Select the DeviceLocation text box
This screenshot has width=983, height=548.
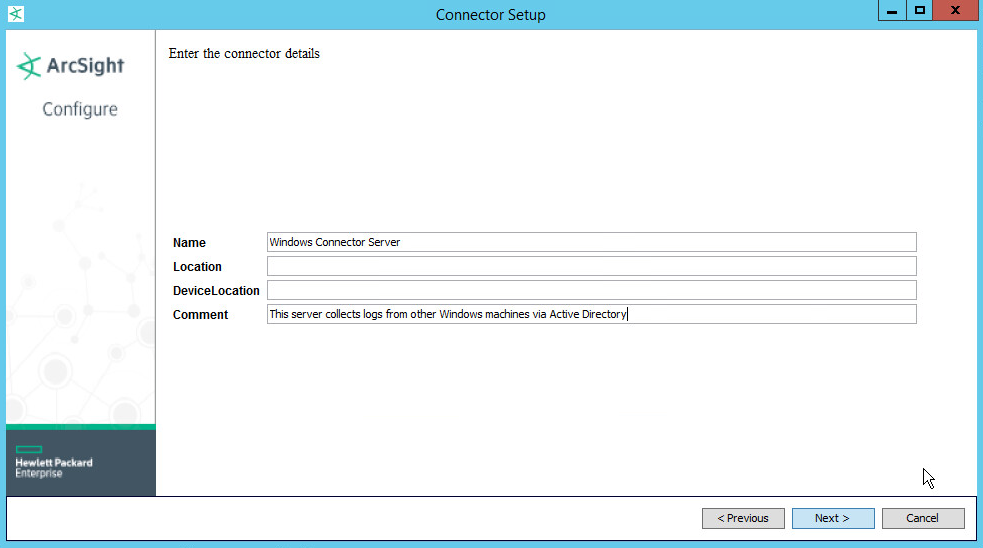click(590, 290)
